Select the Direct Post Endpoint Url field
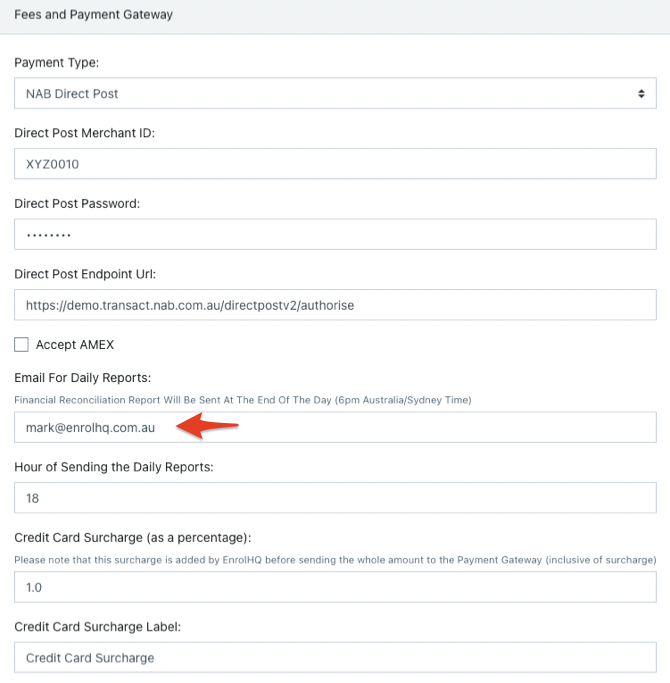Viewport: 670px width, 683px height. (335, 305)
